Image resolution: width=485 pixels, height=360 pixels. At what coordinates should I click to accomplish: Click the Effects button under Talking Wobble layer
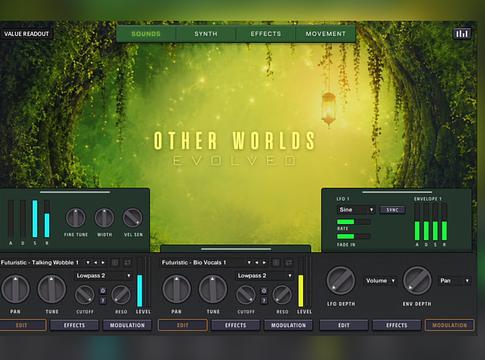tap(74, 325)
